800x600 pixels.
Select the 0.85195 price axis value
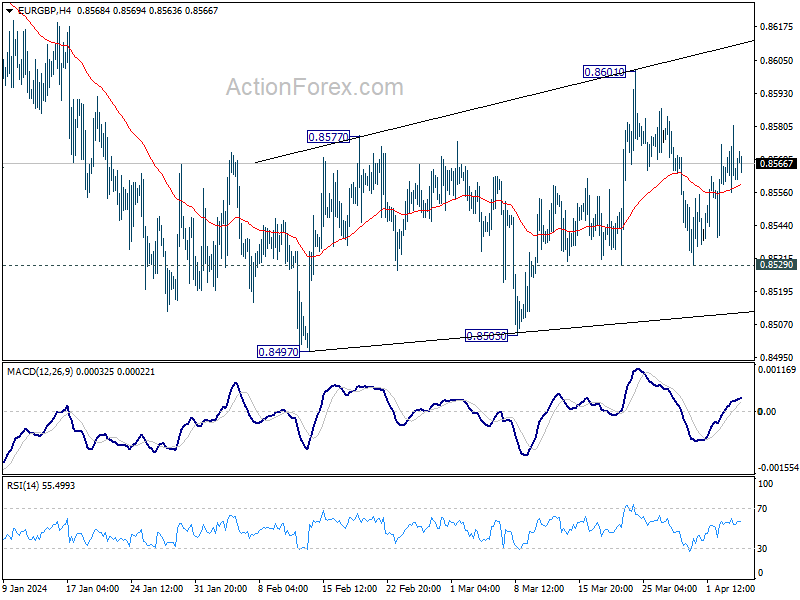coord(777,291)
